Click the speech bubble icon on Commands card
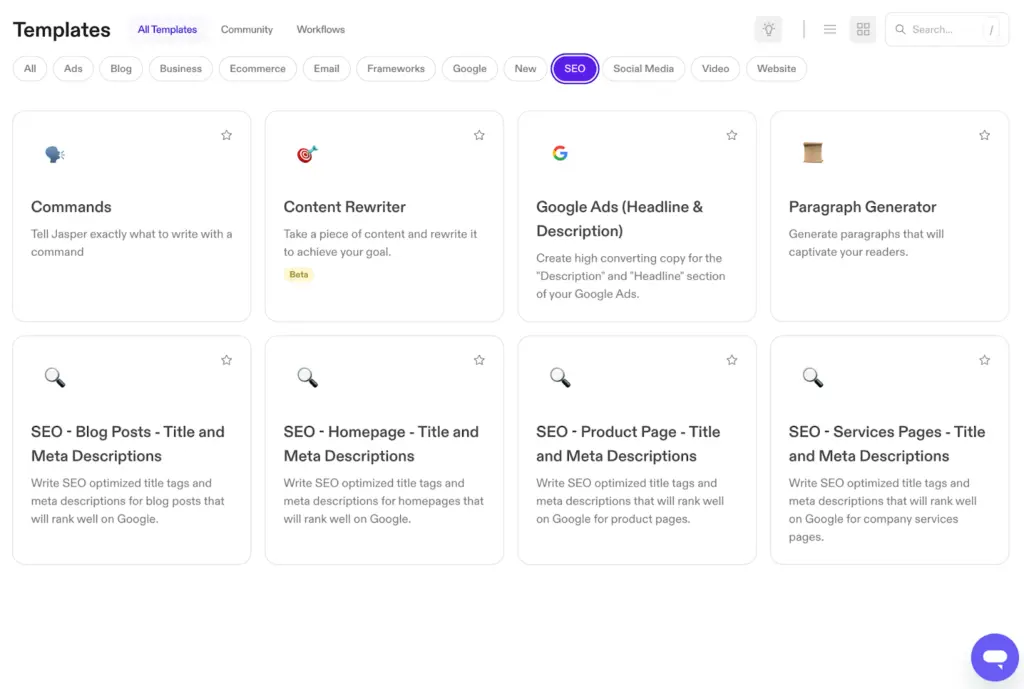Viewport: 1024px width, 689px height. coord(53,152)
